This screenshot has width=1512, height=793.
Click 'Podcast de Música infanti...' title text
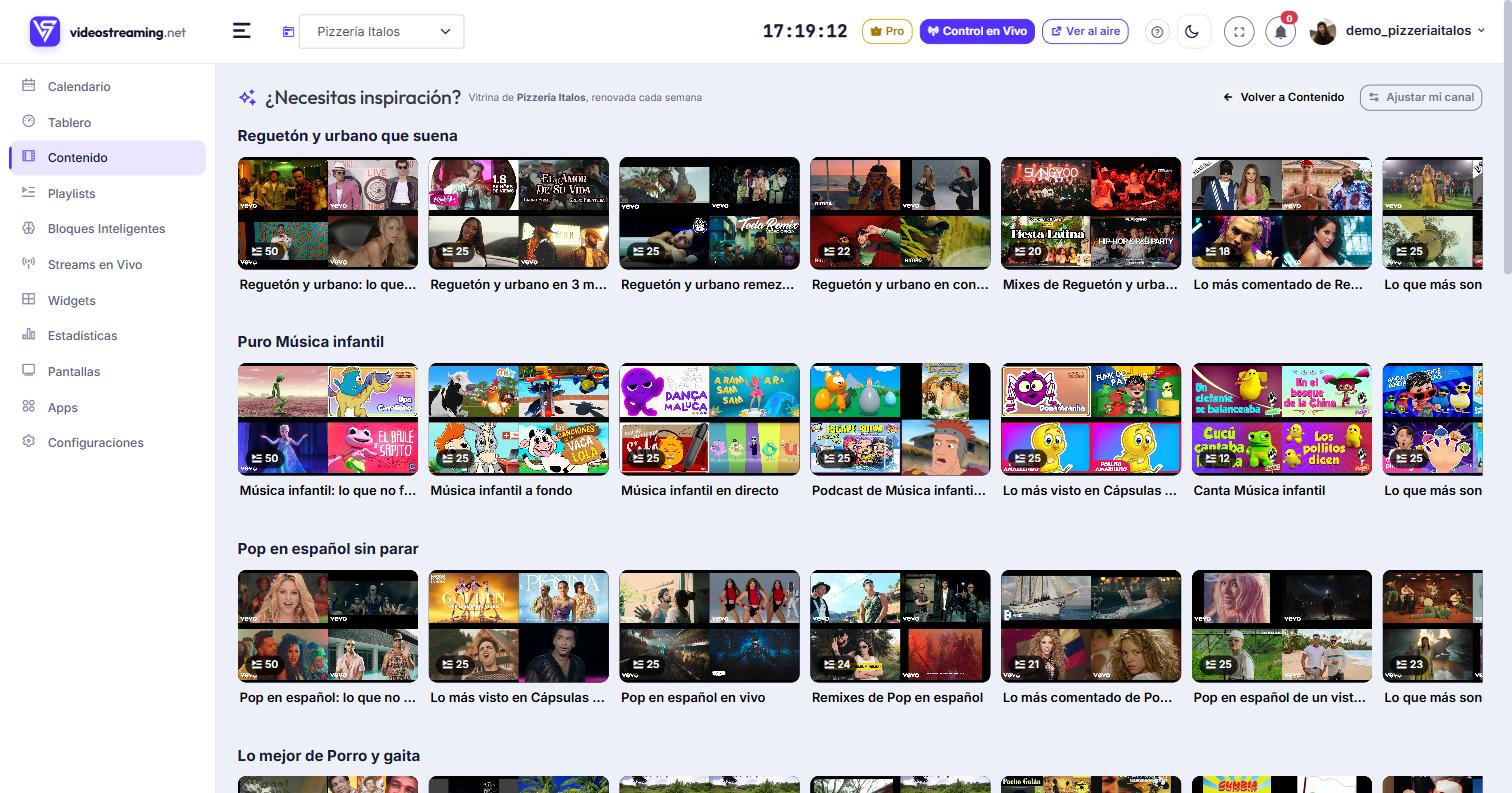click(899, 490)
